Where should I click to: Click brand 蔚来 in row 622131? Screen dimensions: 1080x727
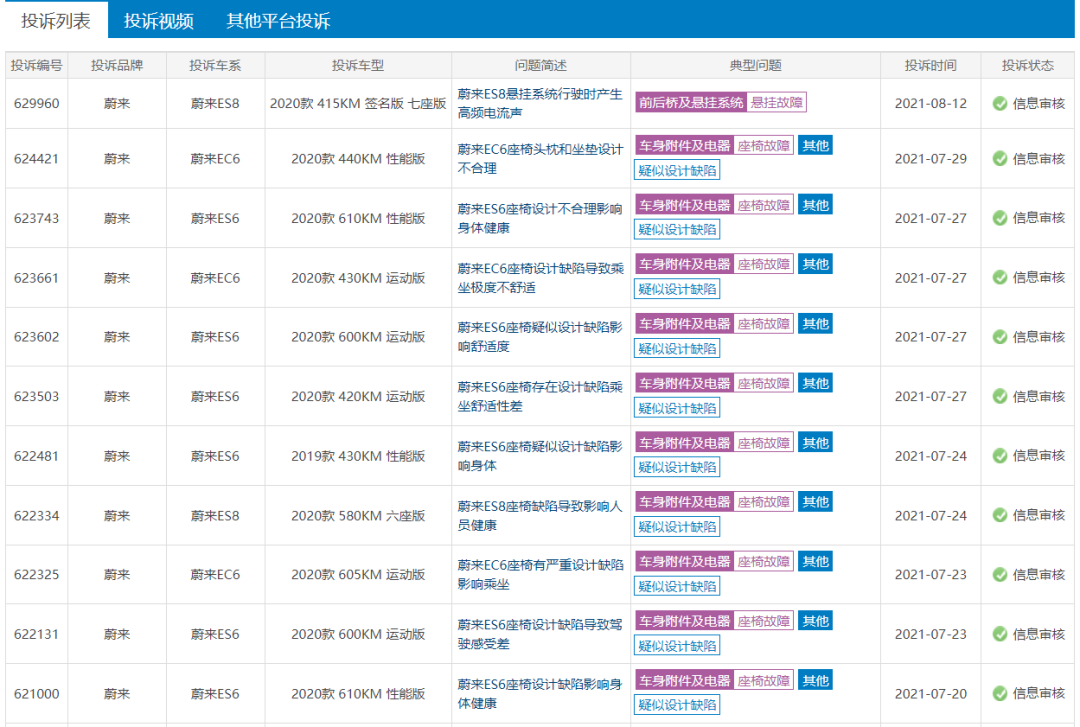117,634
